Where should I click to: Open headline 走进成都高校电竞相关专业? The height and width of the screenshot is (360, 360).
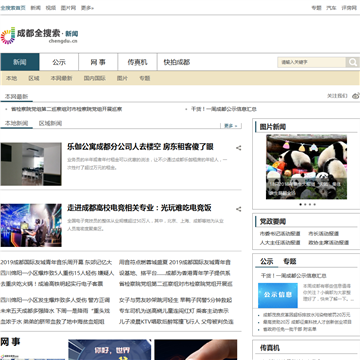tap(139, 208)
